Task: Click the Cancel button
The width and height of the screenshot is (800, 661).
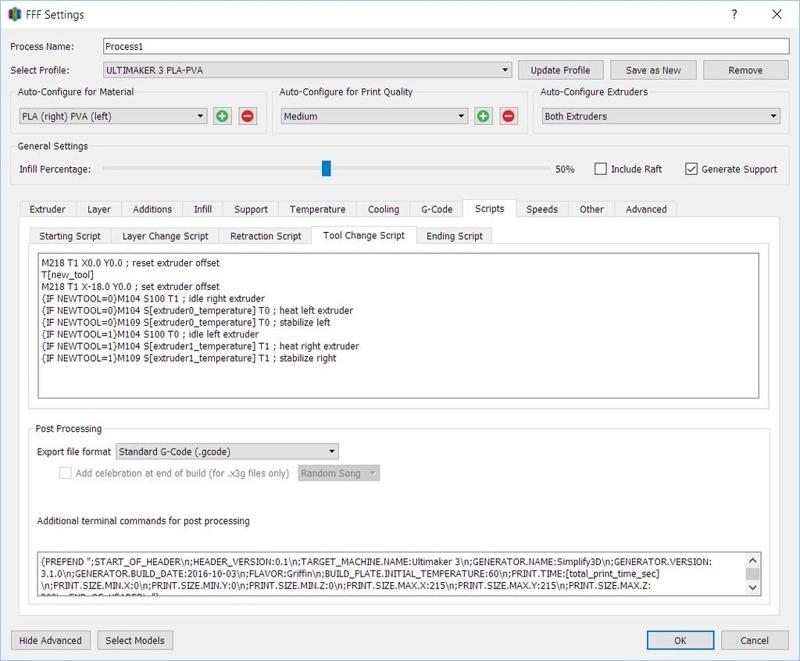Action: click(754, 640)
